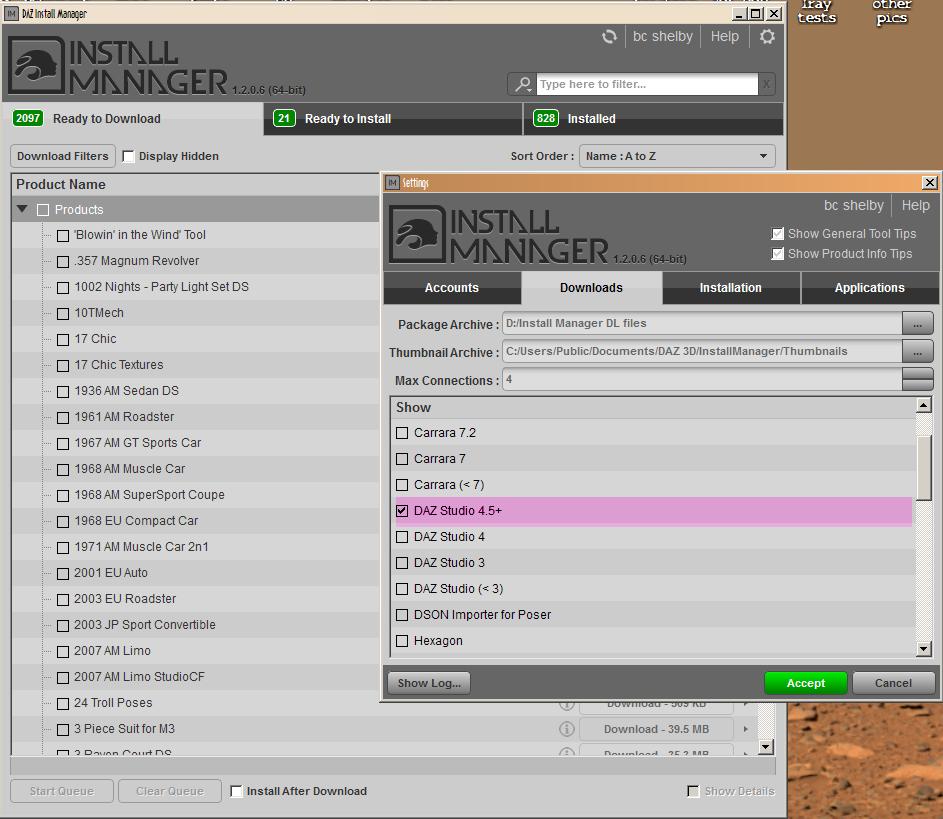This screenshot has height=819, width=943.
Task: Check the top-level Products checkbox
Action: tap(43, 210)
